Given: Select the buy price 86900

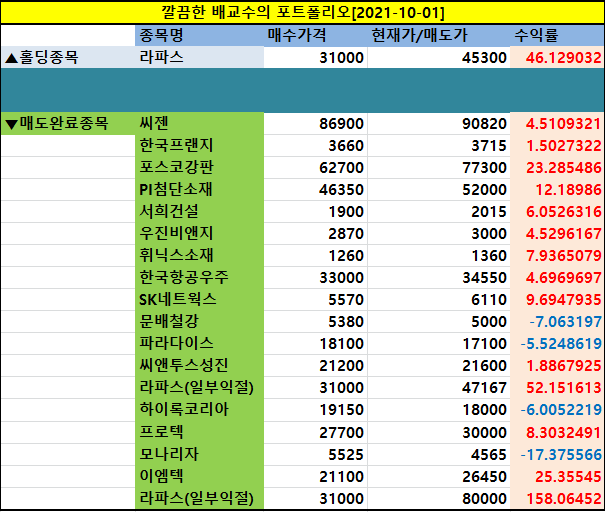Looking at the screenshot, I should [316, 123].
